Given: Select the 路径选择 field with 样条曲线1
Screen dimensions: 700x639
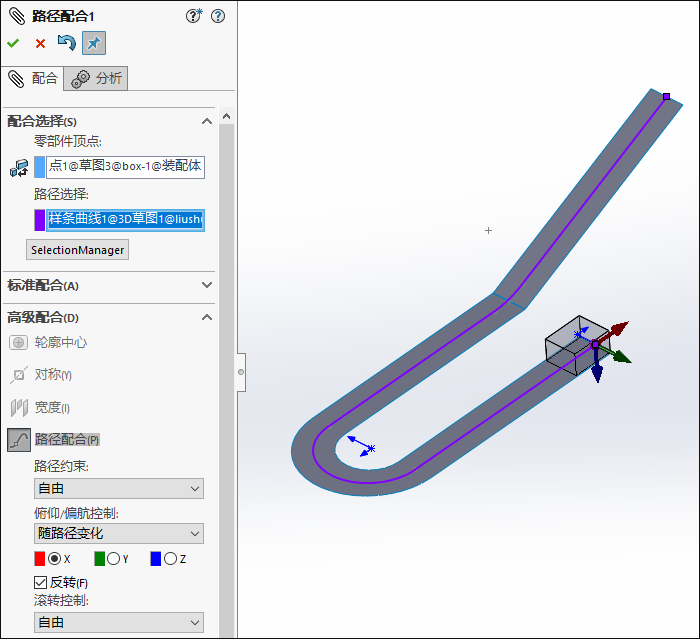Looking at the screenshot, I should 125,220.
